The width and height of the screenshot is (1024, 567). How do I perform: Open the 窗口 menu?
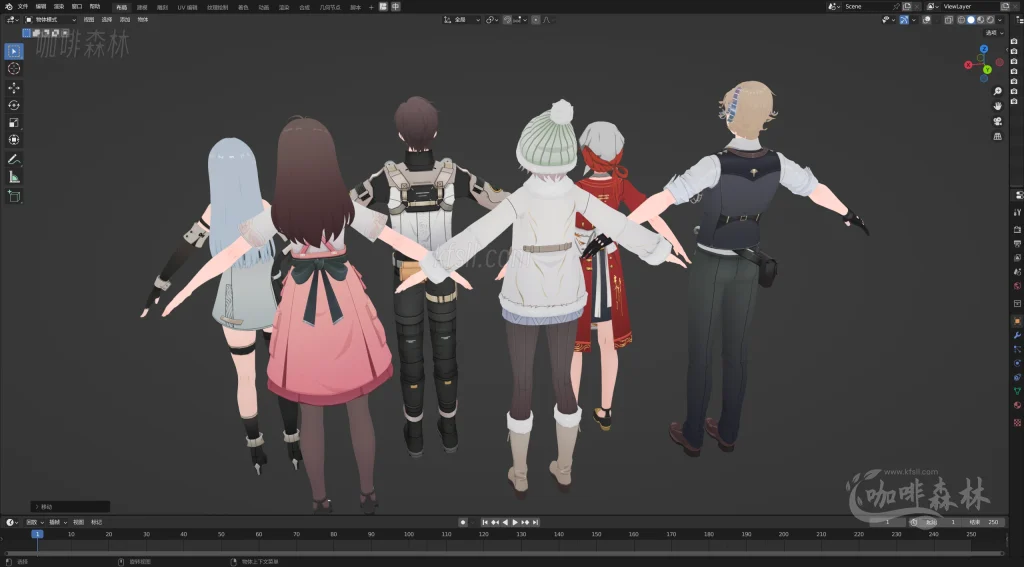[76, 7]
